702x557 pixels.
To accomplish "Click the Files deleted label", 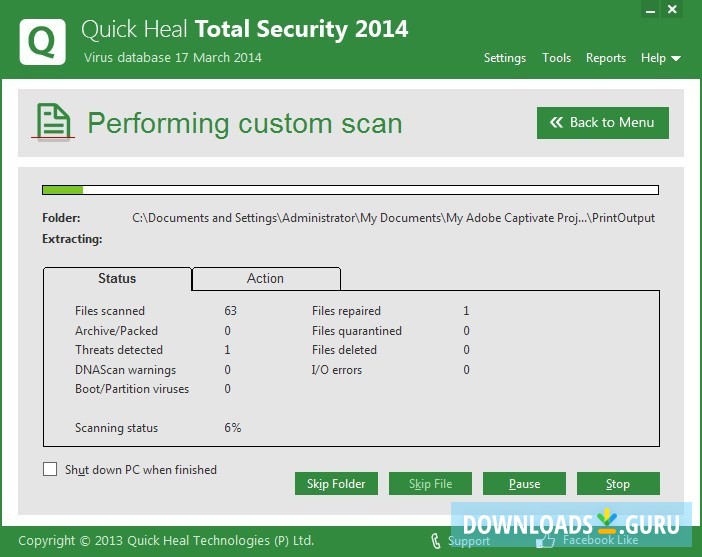I will tap(344, 350).
